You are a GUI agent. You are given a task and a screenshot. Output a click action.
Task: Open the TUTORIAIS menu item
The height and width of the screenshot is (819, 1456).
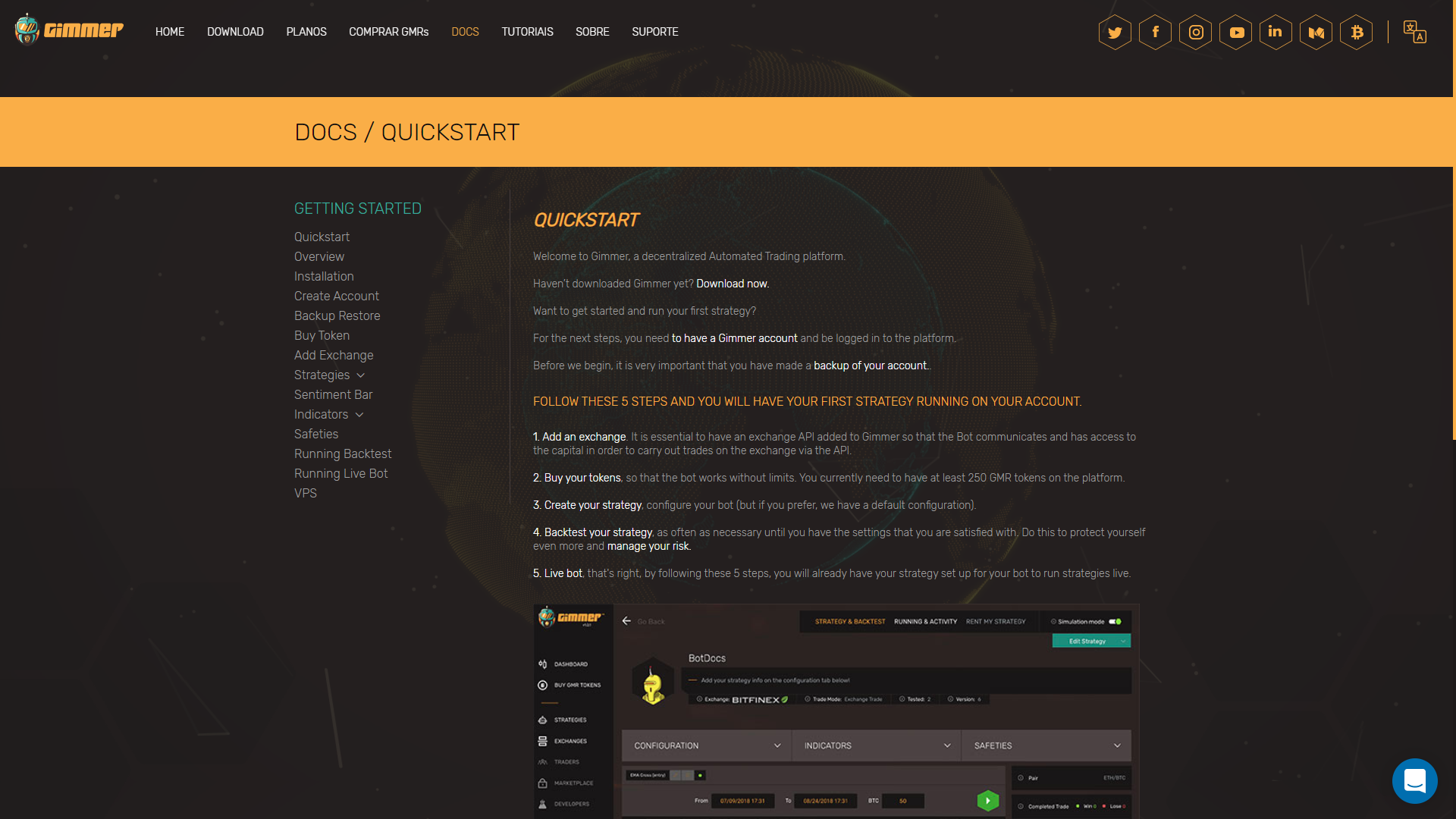coord(527,32)
